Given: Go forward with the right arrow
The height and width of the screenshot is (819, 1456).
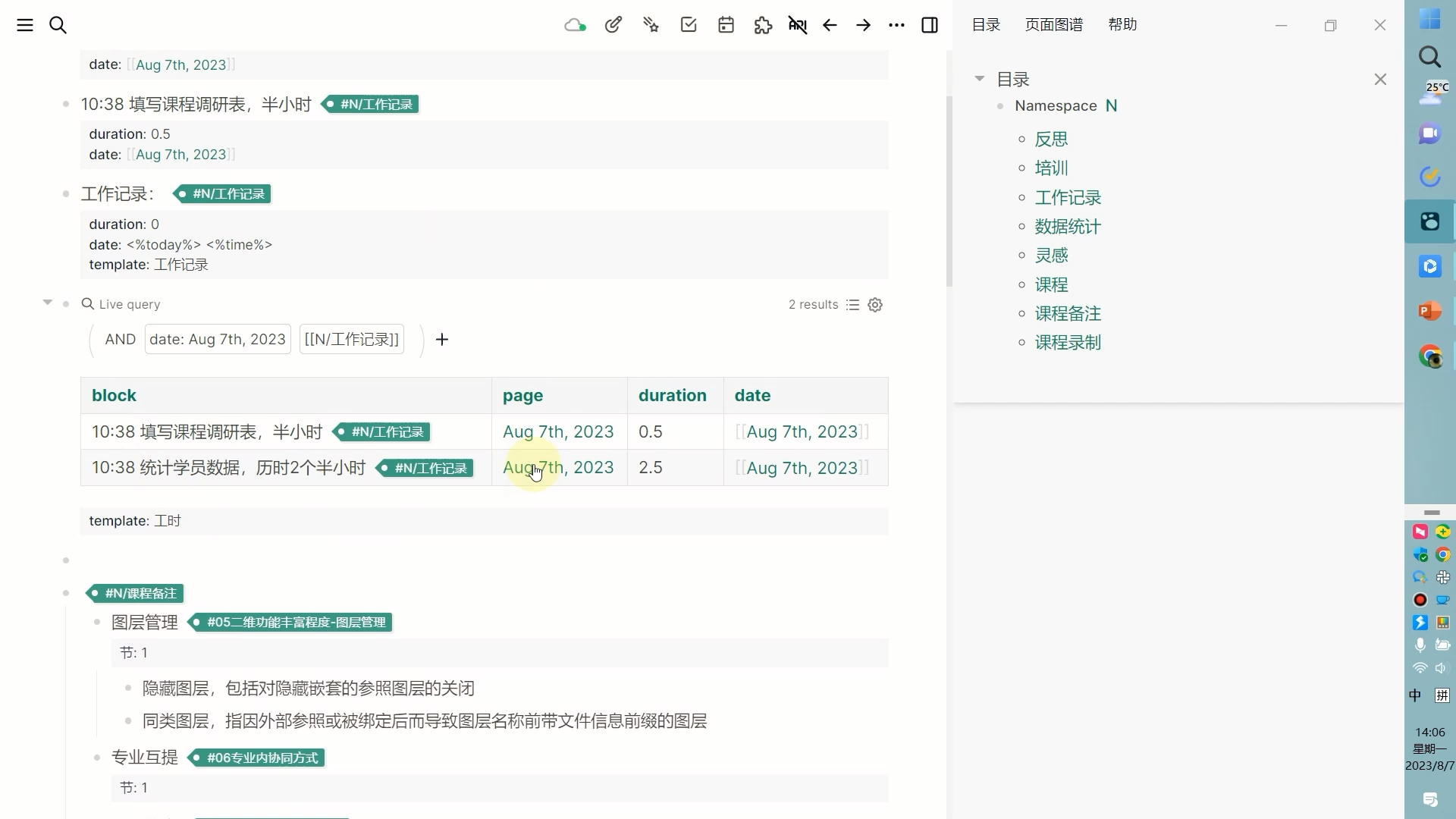Looking at the screenshot, I should coord(864,25).
